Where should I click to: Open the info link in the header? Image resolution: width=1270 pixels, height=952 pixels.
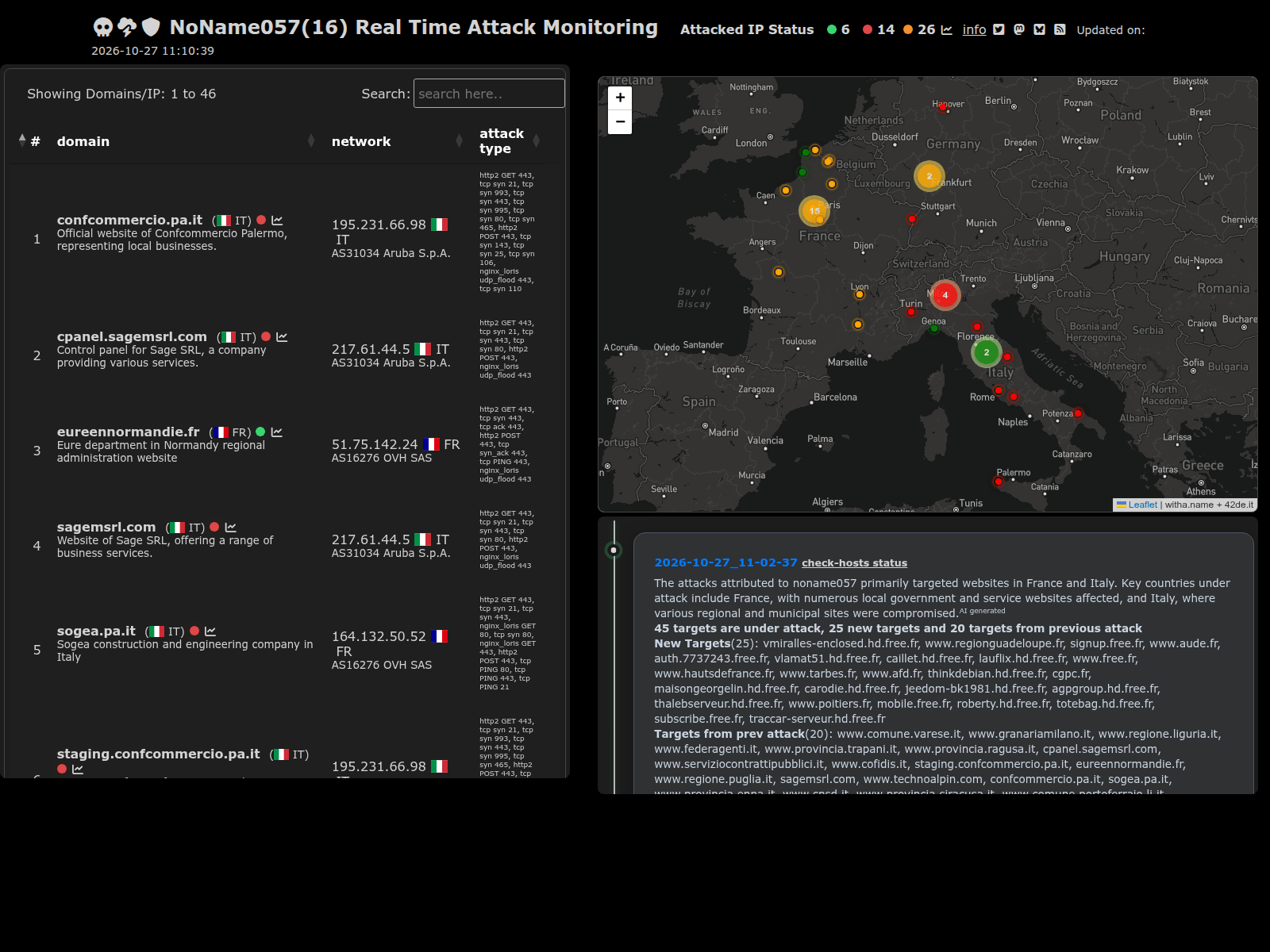click(974, 29)
